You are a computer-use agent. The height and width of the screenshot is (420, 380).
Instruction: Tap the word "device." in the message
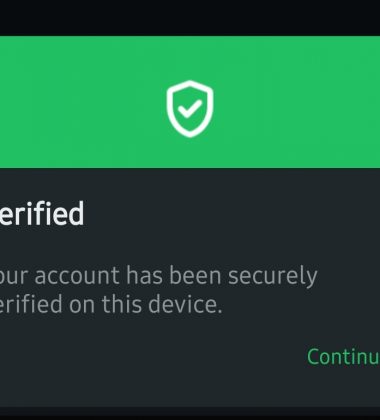(x=185, y=305)
